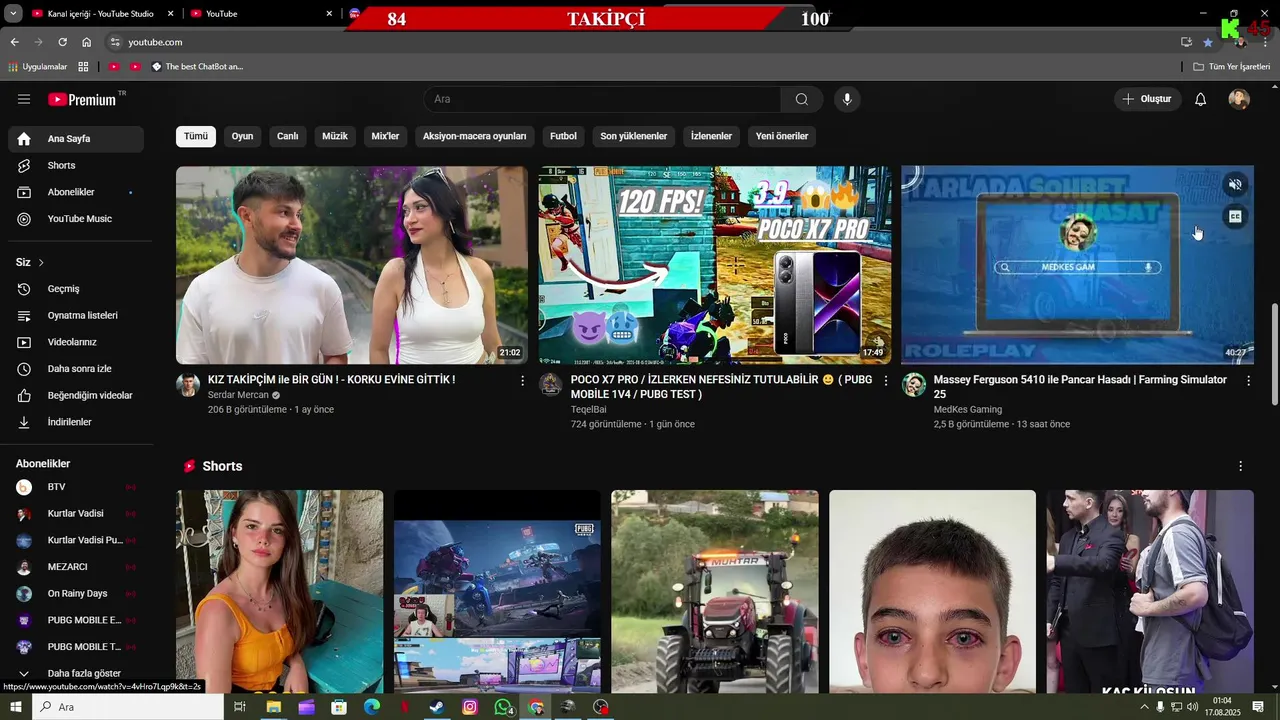The height and width of the screenshot is (720, 1280).
Task: Expand Daha fazla göster subscriptions
Action: [76, 673]
